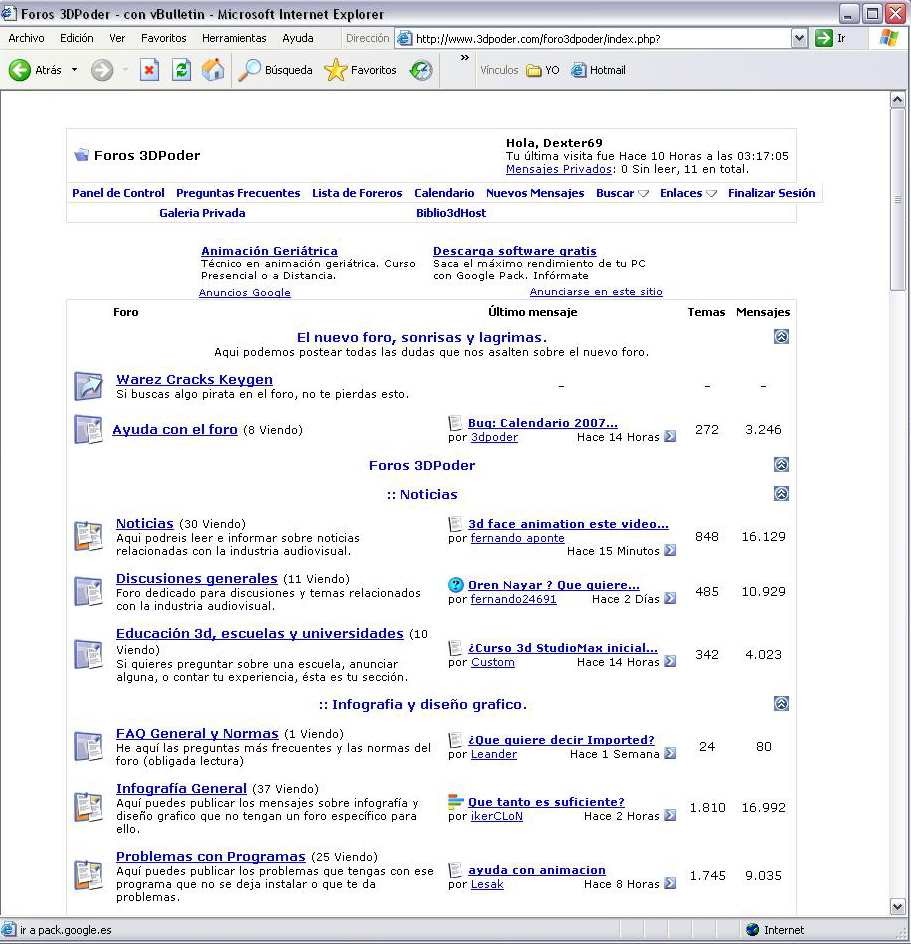Image resolution: width=911 pixels, height=944 pixels.
Task: Expand the toolbar overflow chevron
Action: (x=465, y=58)
